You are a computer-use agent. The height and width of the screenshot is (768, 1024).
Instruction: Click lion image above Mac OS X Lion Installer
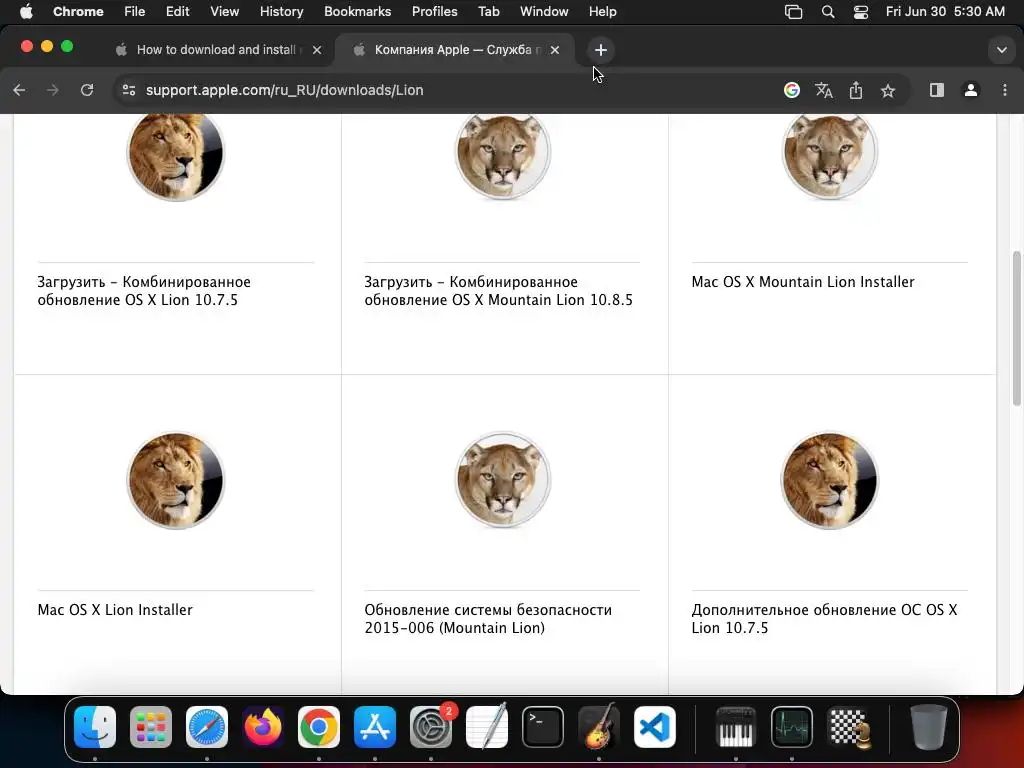(175, 481)
